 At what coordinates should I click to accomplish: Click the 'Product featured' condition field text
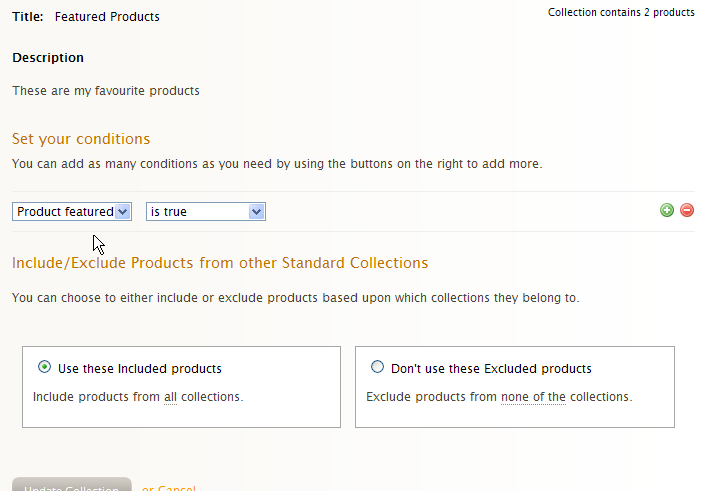[x=65, y=211]
